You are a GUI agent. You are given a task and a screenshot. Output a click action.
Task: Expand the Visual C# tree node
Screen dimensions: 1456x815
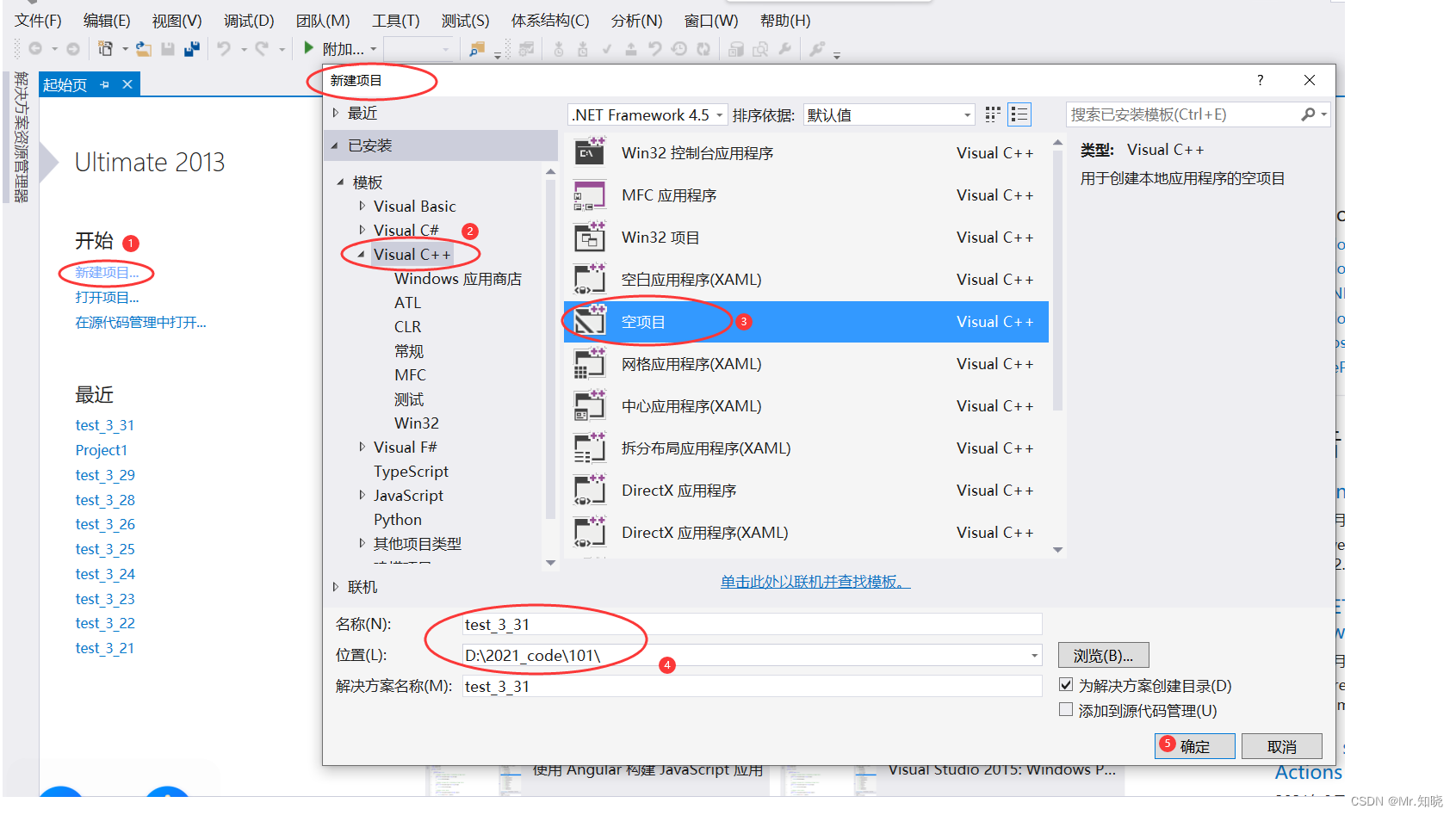[x=362, y=230]
